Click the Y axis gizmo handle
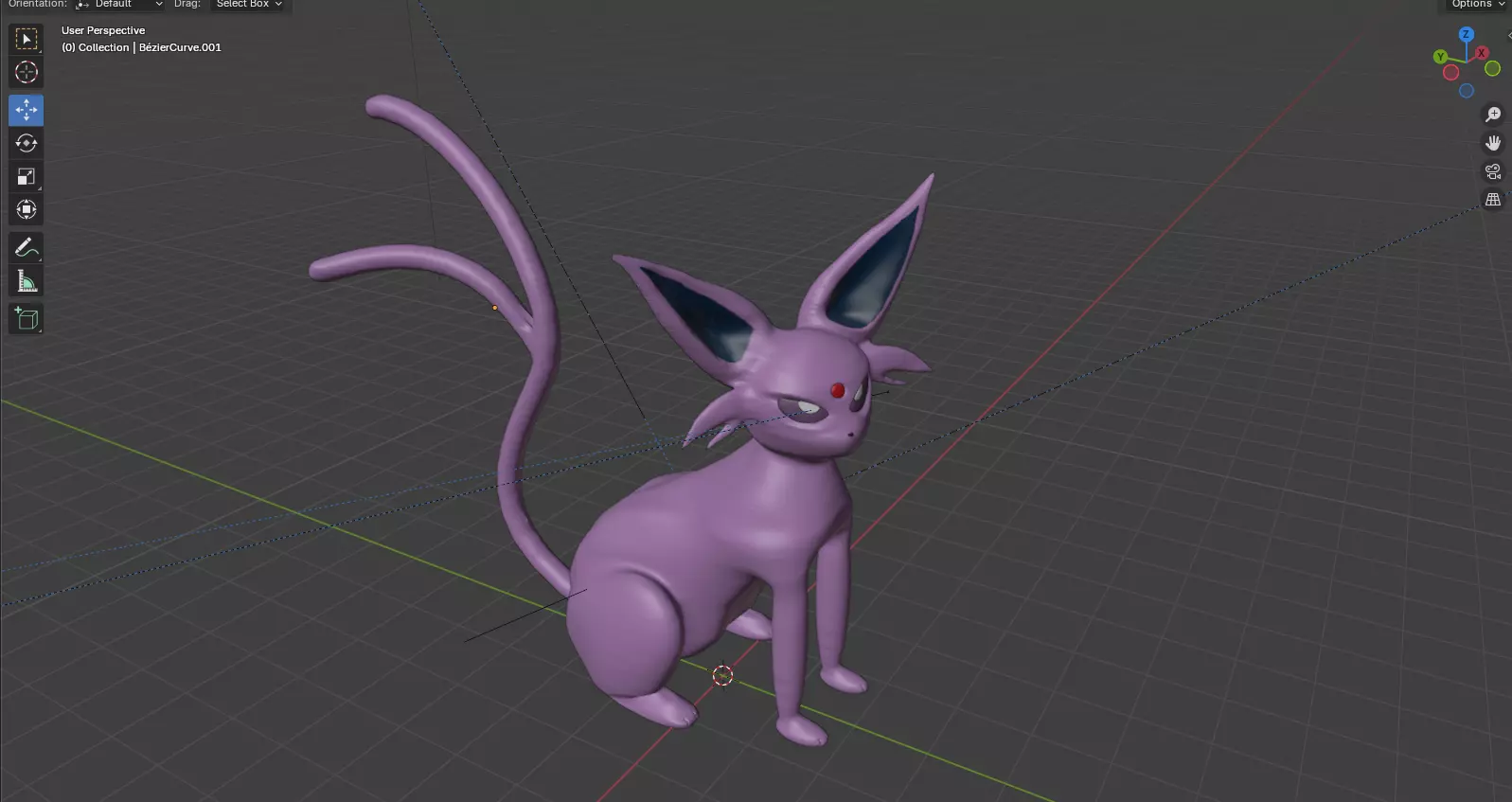1512x802 pixels. pos(1440,57)
